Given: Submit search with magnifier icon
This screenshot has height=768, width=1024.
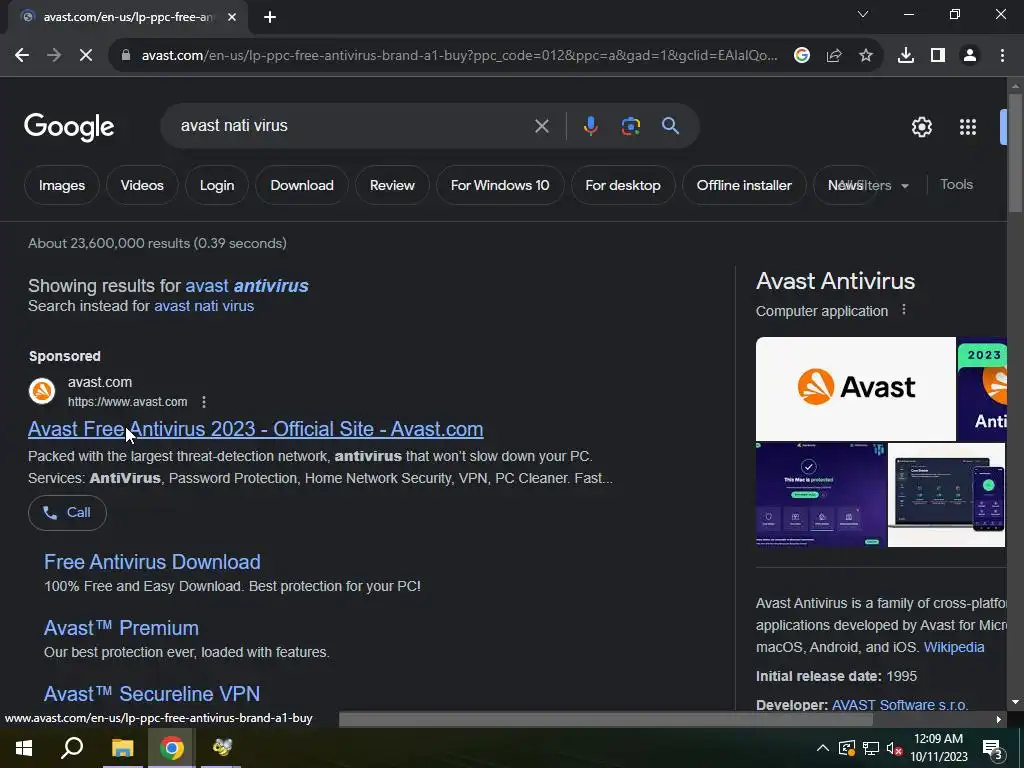Looking at the screenshot, I should (x=671, y=126).
